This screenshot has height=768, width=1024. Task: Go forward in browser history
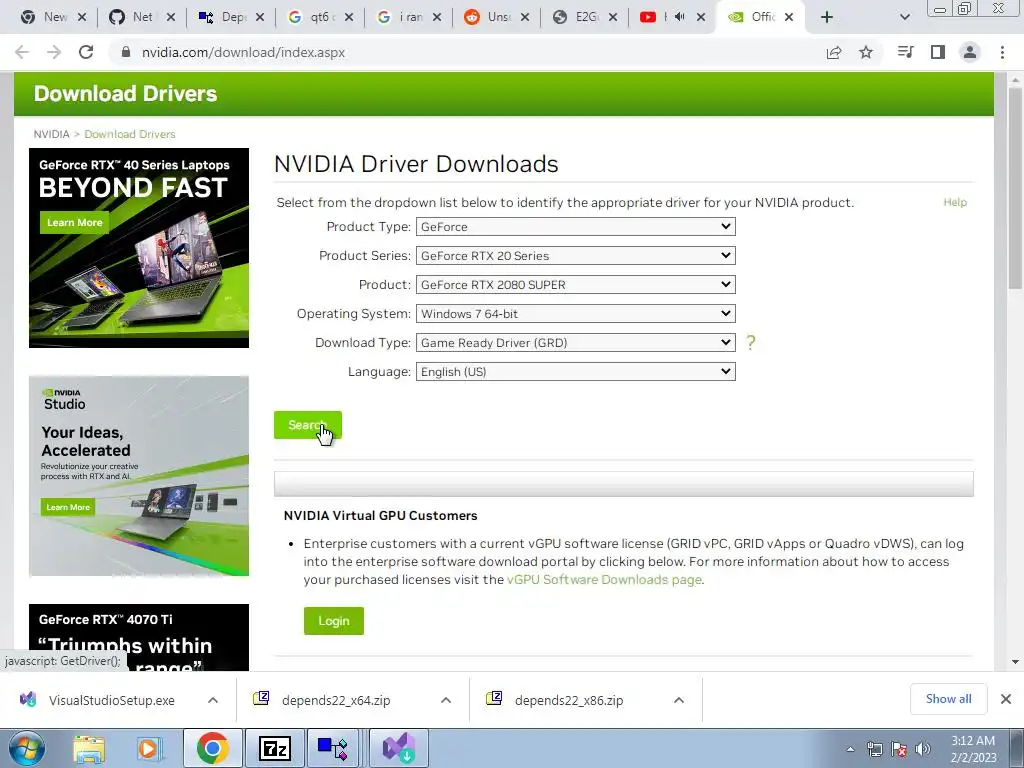tap(54, 52)
